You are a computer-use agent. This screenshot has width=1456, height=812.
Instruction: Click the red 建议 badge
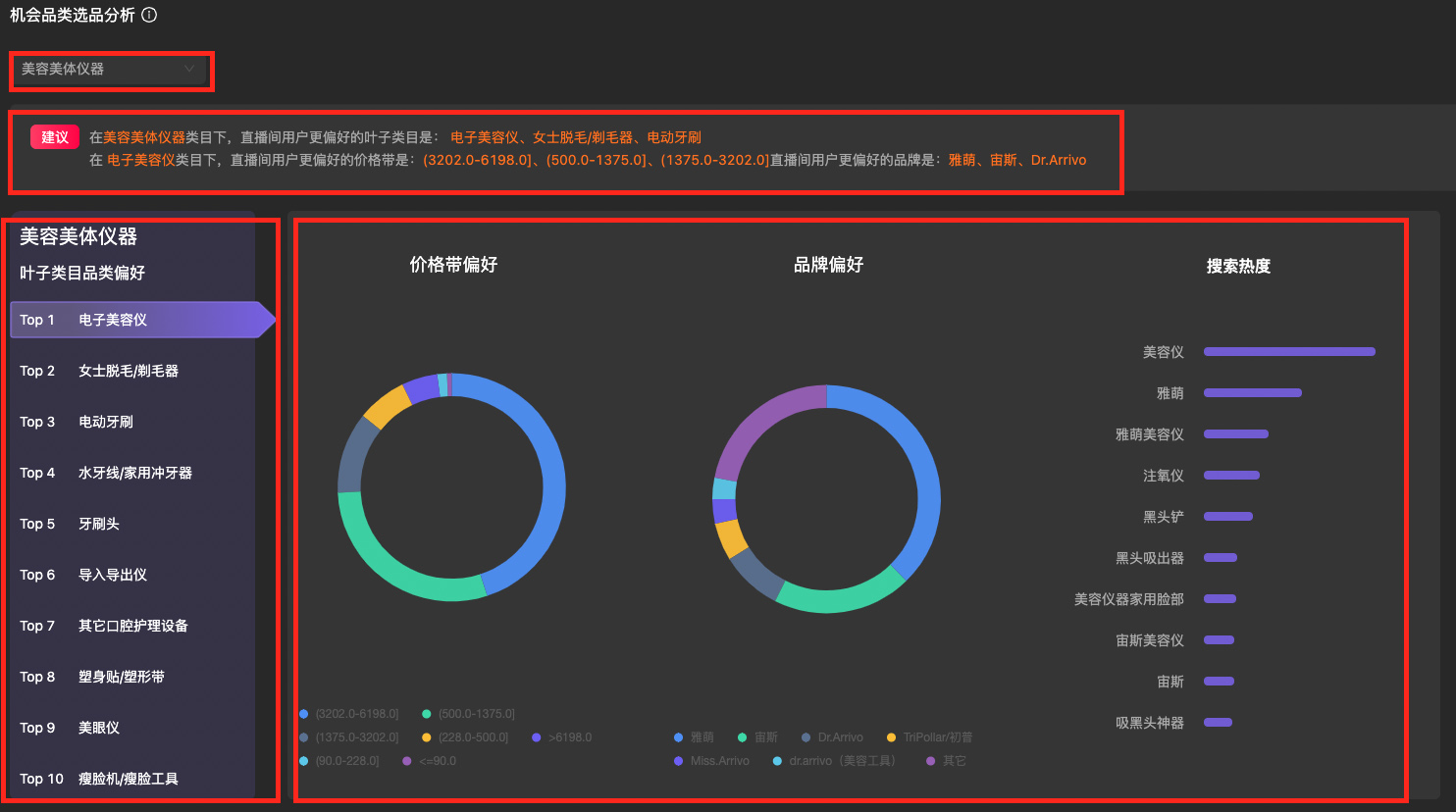pyautogui.click(x=54, y=136)
